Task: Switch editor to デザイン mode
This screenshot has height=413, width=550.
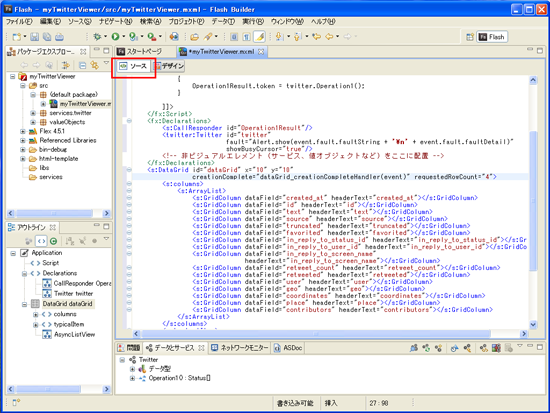Action: point(169,66)
